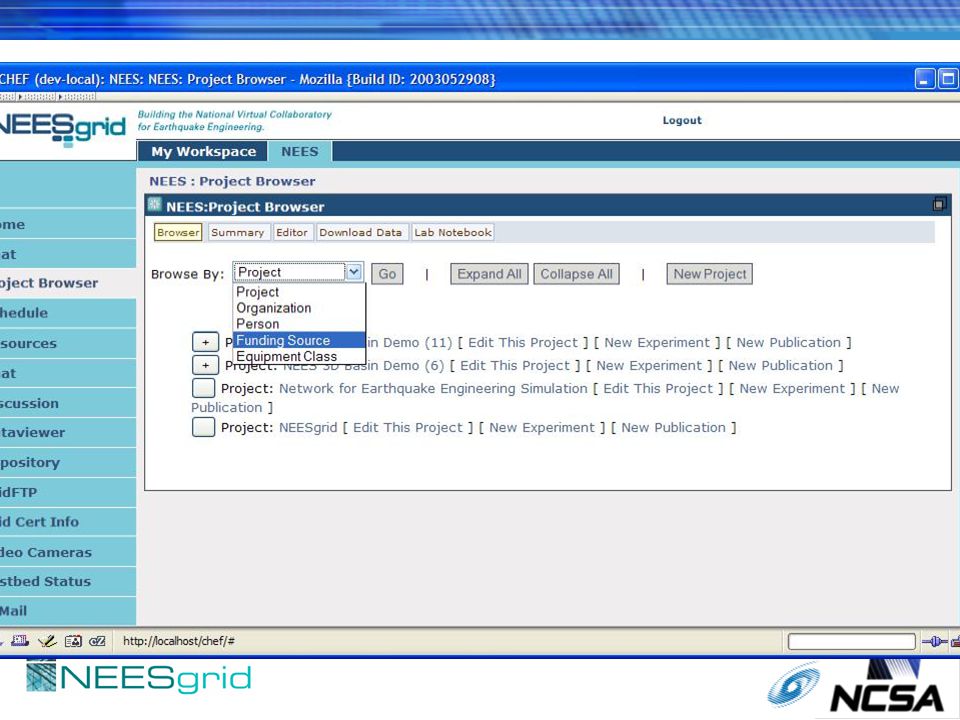Click the empty box beside Network for Earthquake Engineering Simulation

203,388
